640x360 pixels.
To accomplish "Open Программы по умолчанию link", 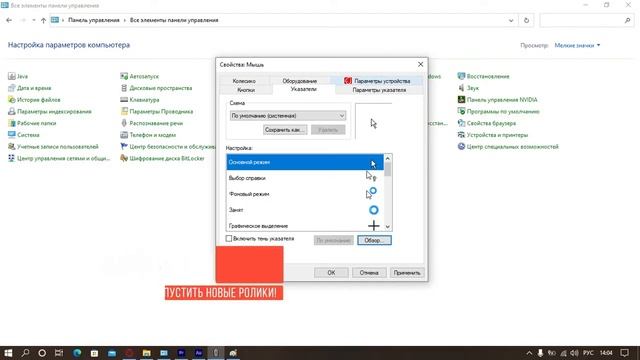I will pyautogui.click(x=498, y=111).
